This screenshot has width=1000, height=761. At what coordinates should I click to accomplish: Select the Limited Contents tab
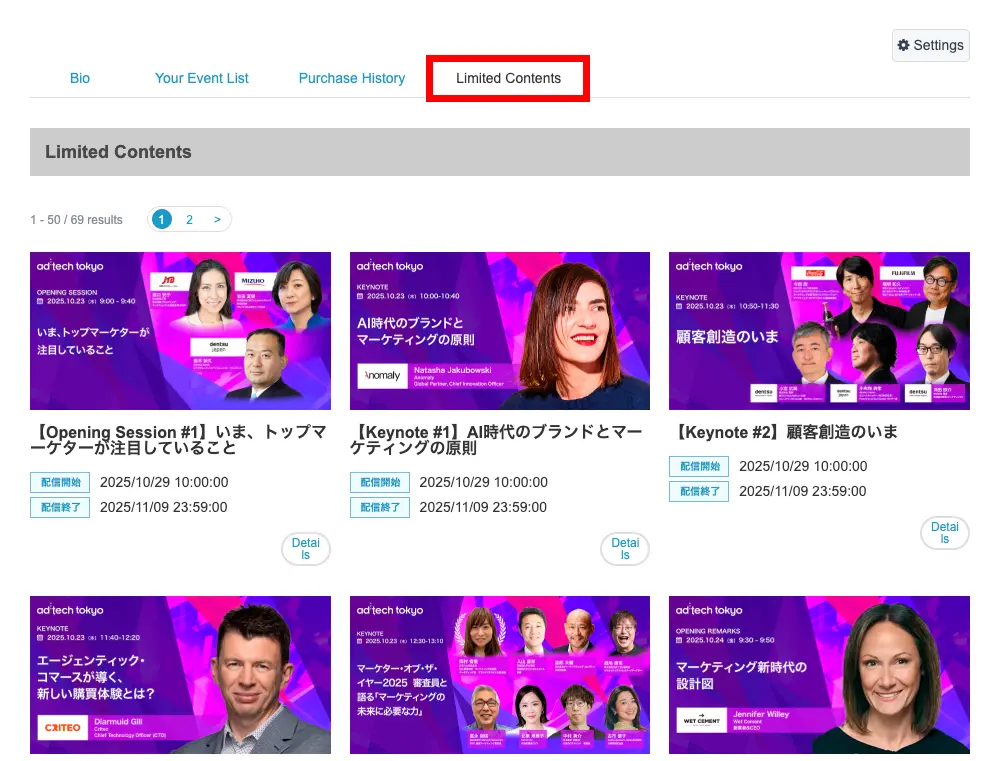point(507,78)
